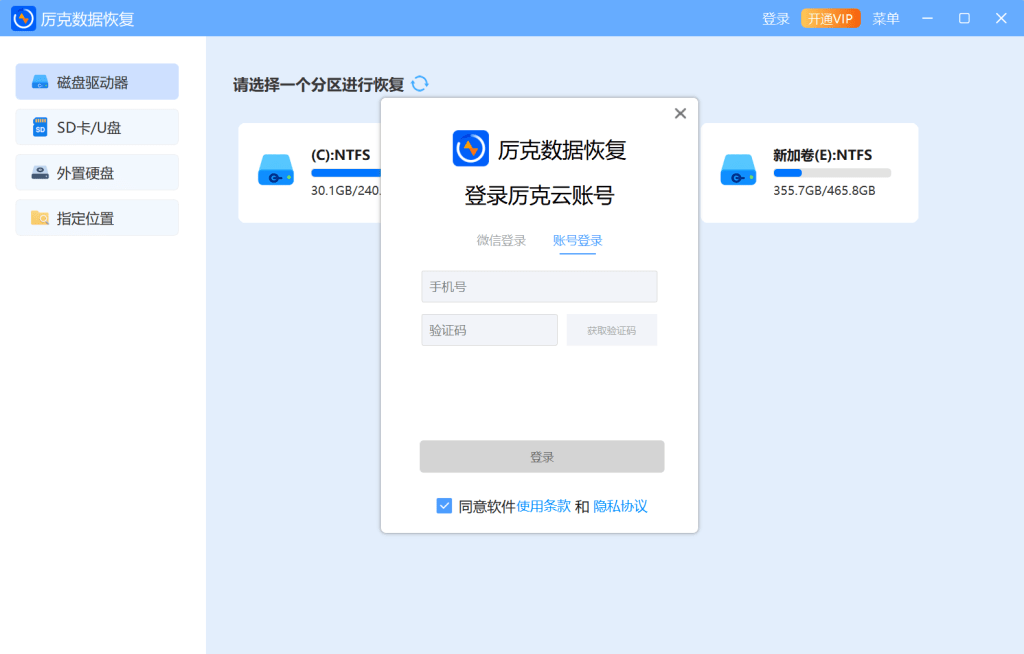Click the SD card sidebar icon
Screen dimensions: 1024x654
(x=40, y=127)
